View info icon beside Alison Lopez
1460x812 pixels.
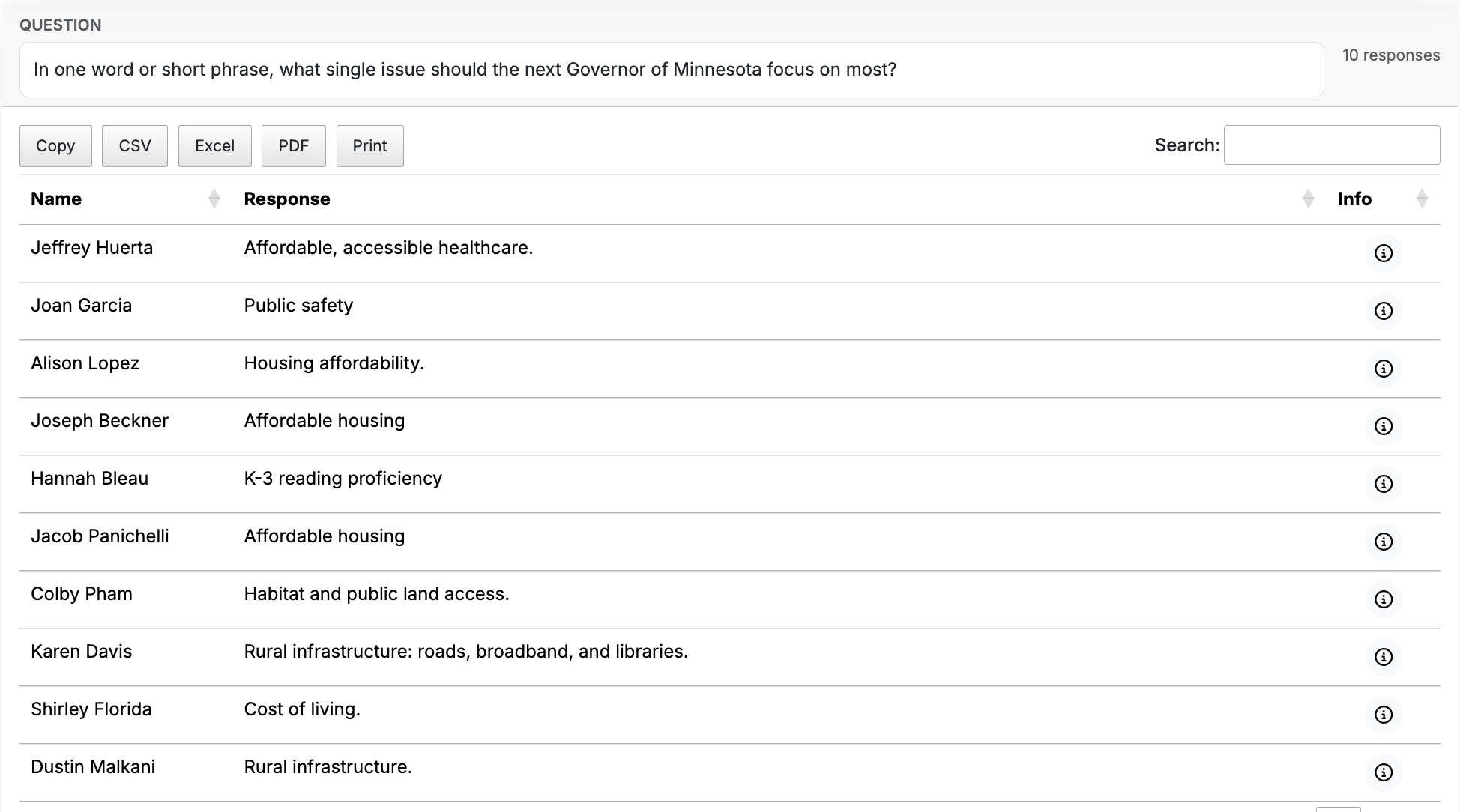tap(1383, 369)
